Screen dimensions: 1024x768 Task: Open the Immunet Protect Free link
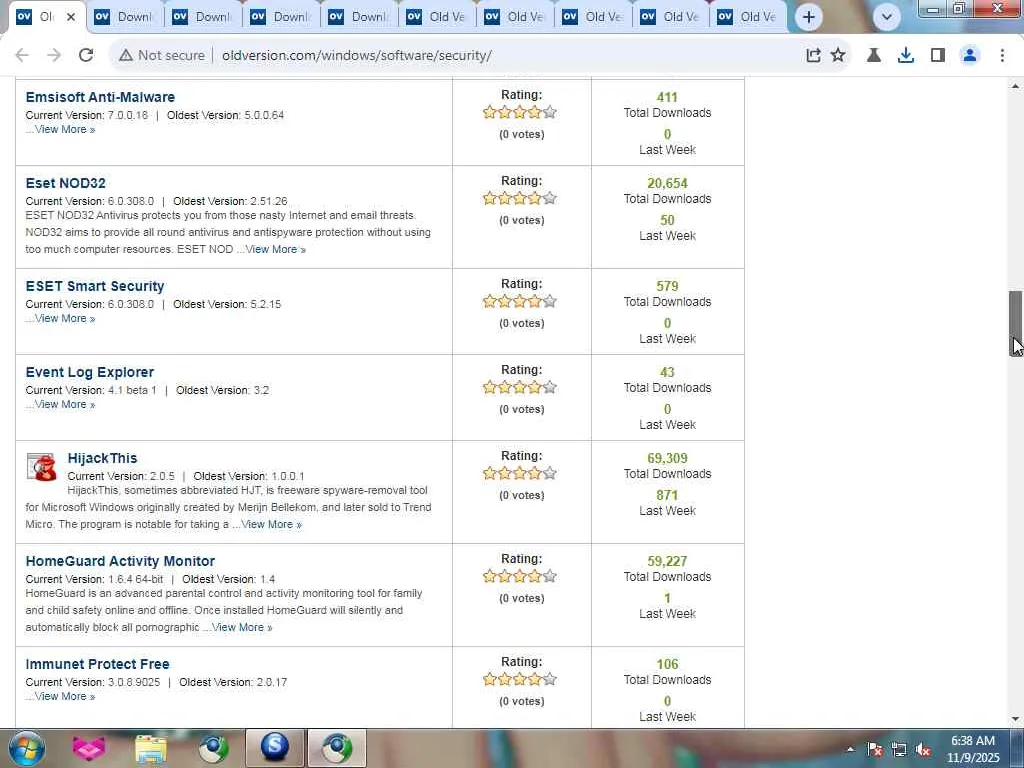[97, 664]
